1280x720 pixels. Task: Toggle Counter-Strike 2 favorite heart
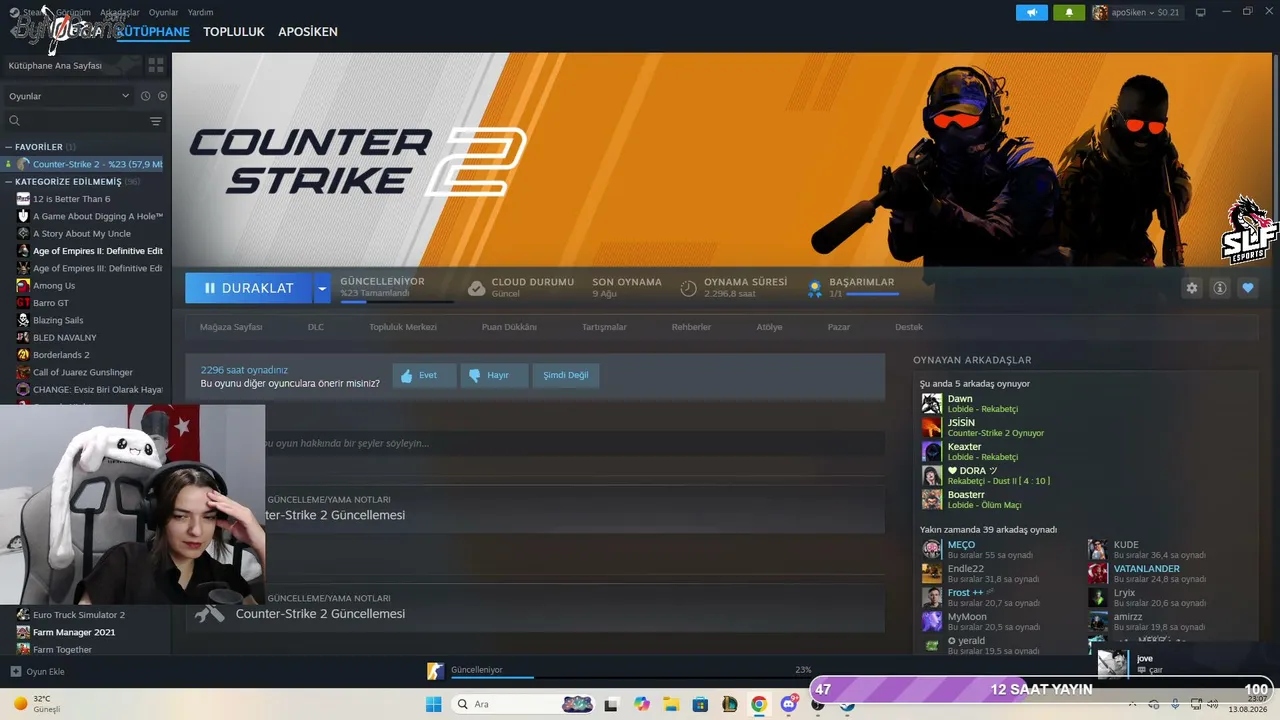click(1248, 288)
